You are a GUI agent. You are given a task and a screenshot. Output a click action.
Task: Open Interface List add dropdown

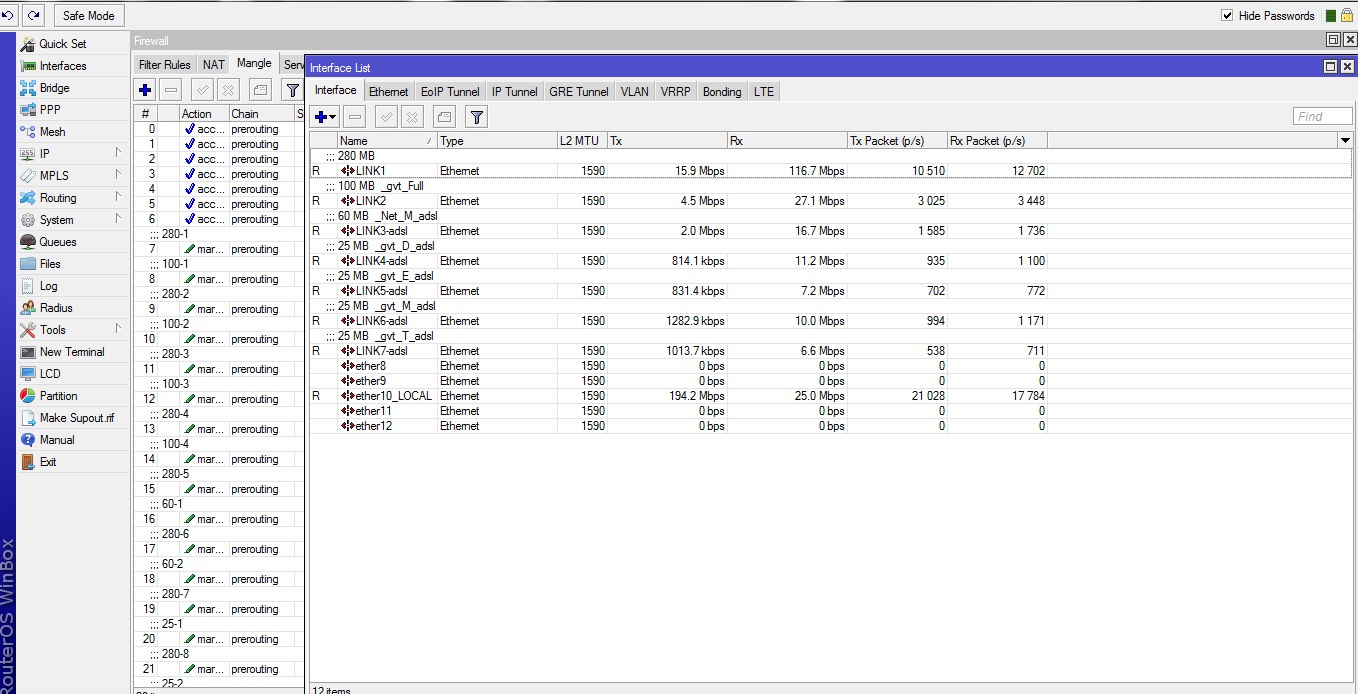point(326,117)
